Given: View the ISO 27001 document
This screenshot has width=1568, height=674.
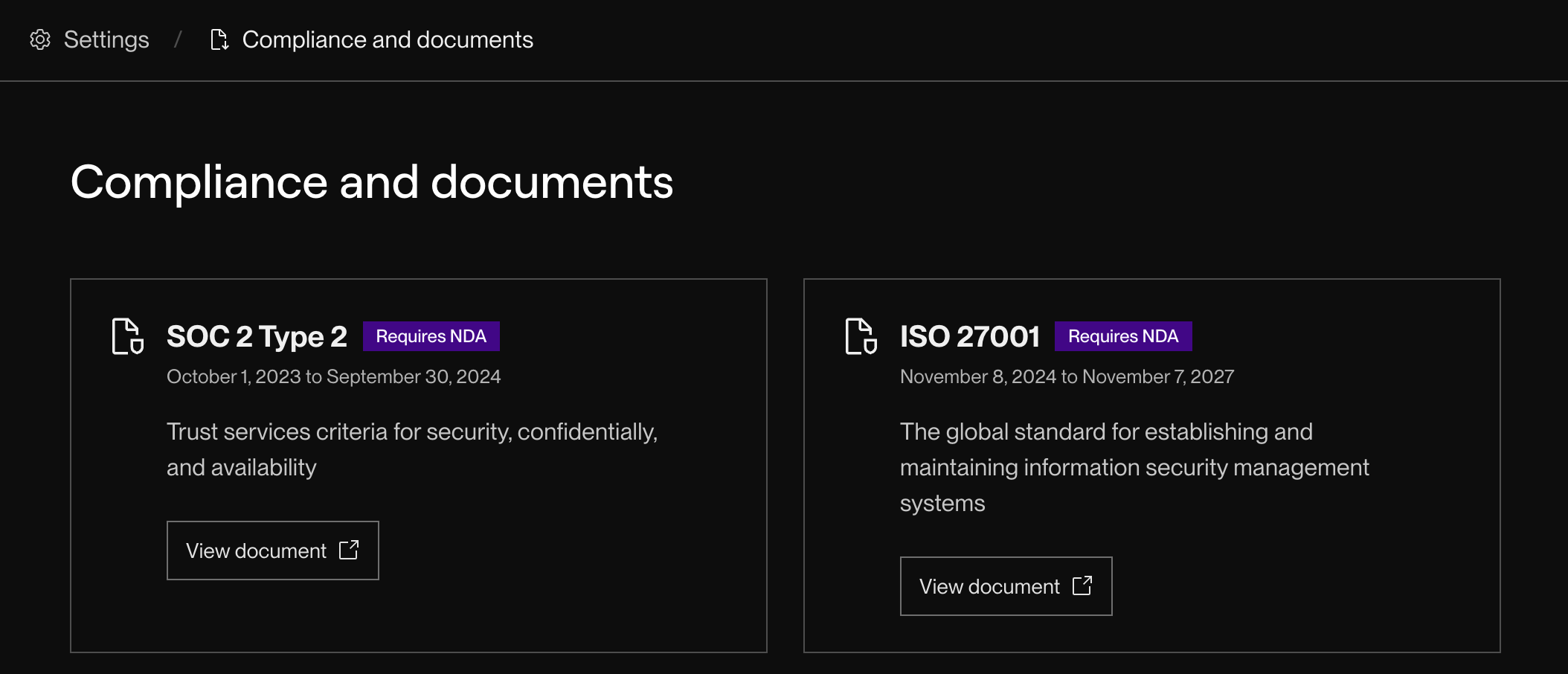Looking at the screenshot, I should 1006,585.
